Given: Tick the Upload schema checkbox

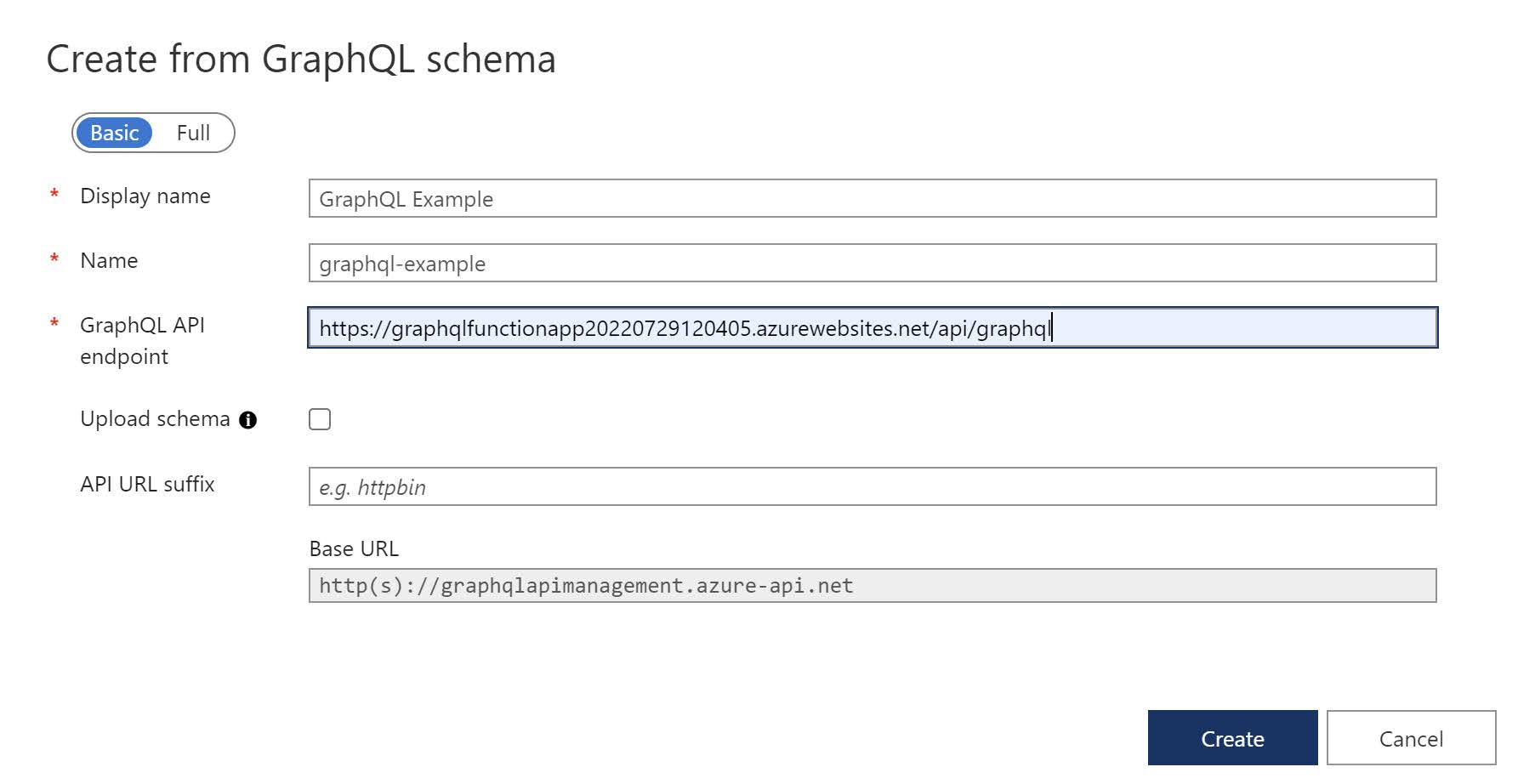Looking at the screenshot, I should tap(320, 419).
